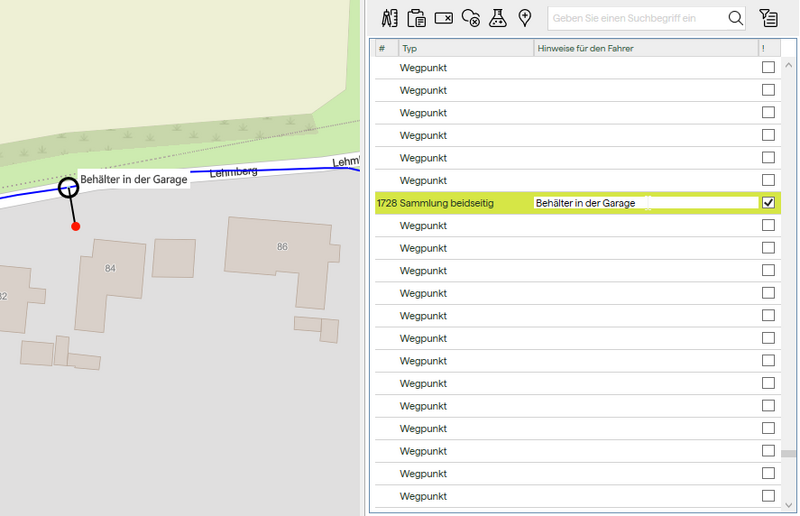Viewport: 800px width, 516px height.
Task: Click the clipboard paste icon in toolbar
Action: [x=416, y=18]
